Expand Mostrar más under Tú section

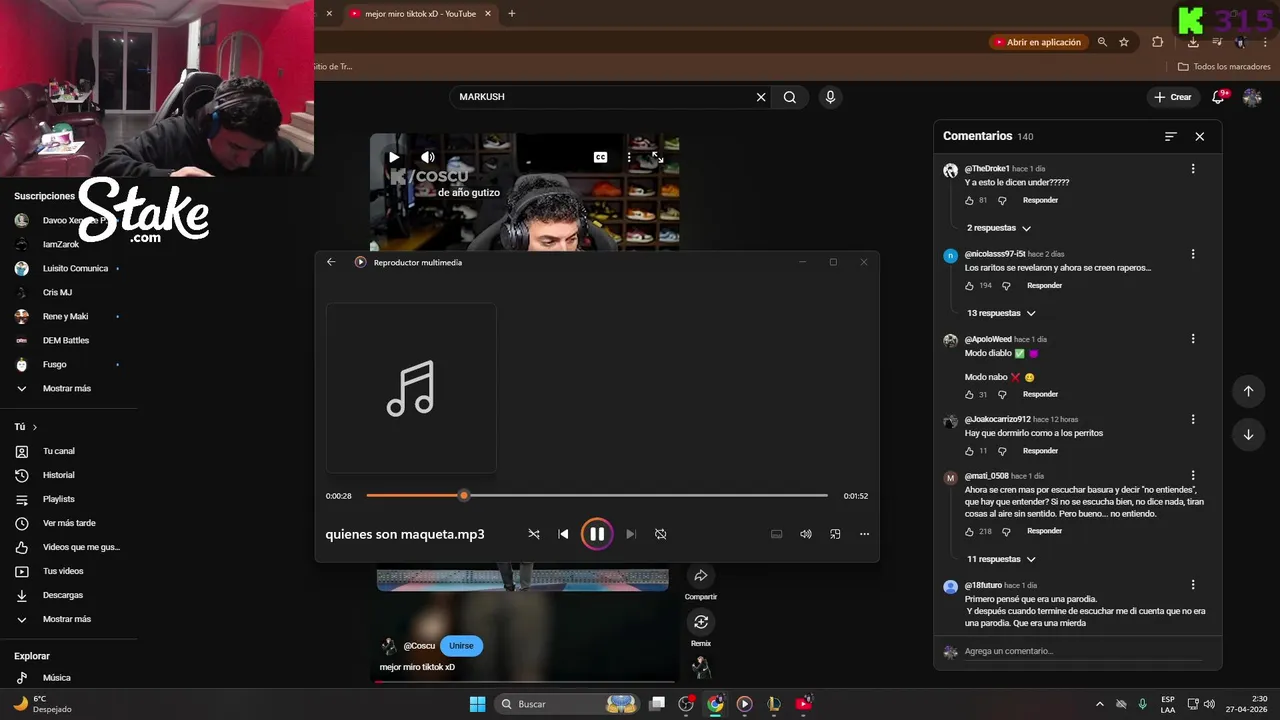(x=66, y=619)
